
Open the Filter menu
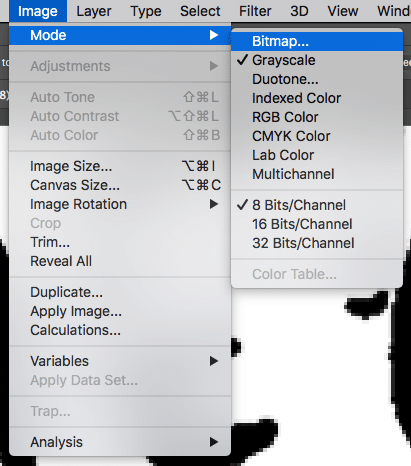[255, 11]
